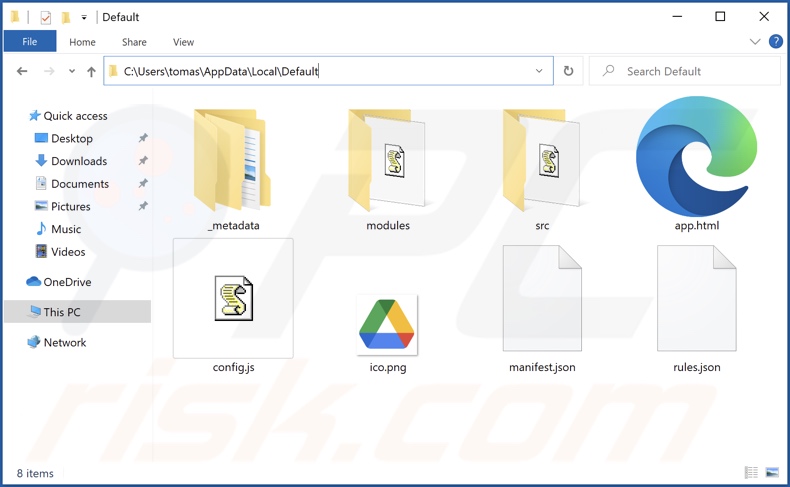This screenshot has width=790, height=487.
Task: Select the config.js script file
Action: point(233,300)
